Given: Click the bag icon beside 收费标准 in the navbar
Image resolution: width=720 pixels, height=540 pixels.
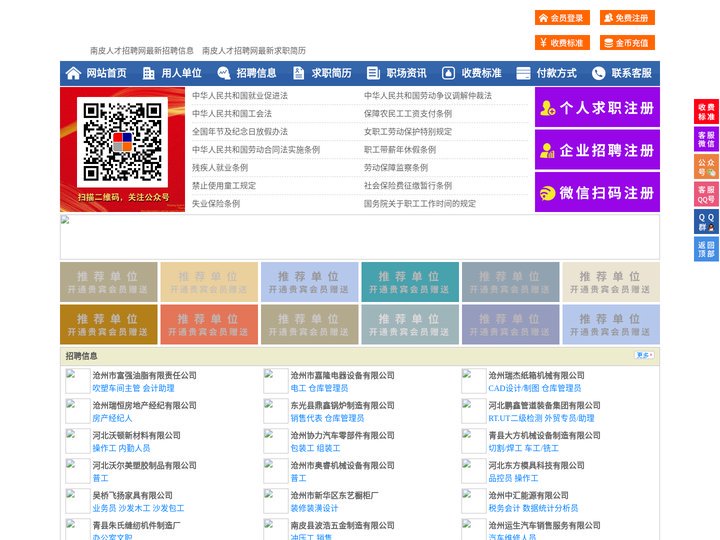Looking at the screenshot, I should 448,73.
